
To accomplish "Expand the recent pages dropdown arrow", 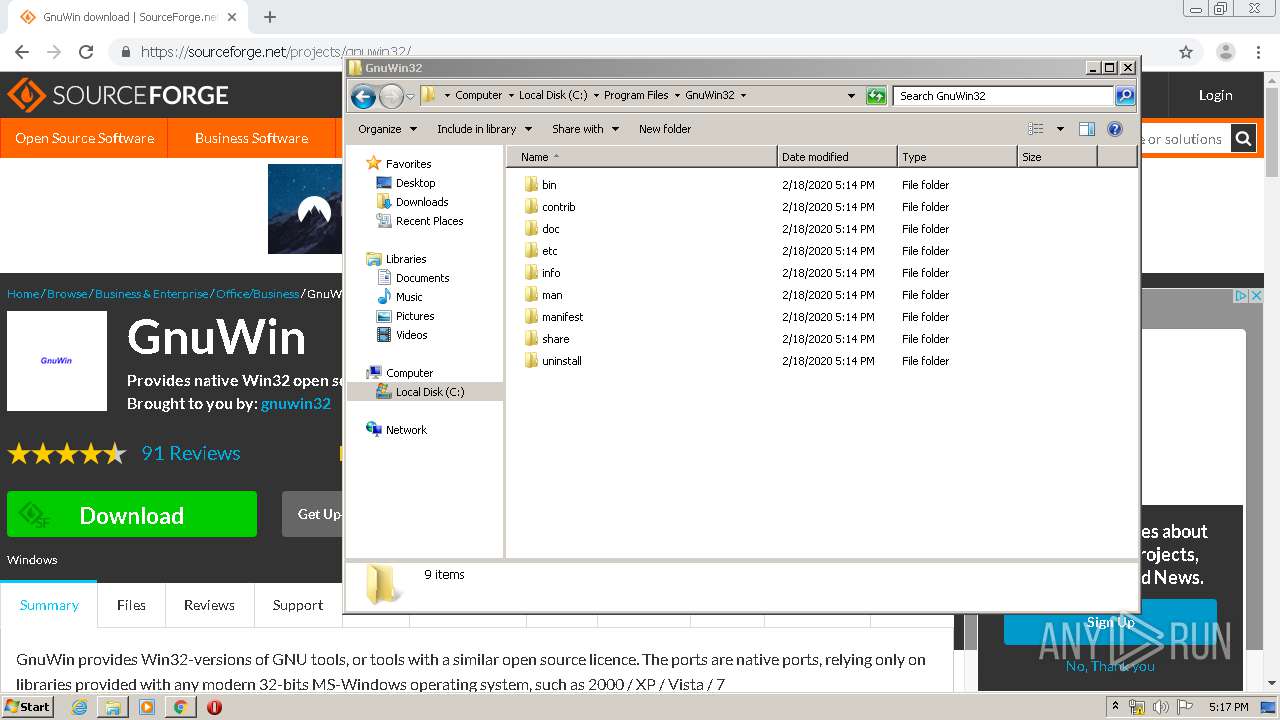I will (410, 97).
